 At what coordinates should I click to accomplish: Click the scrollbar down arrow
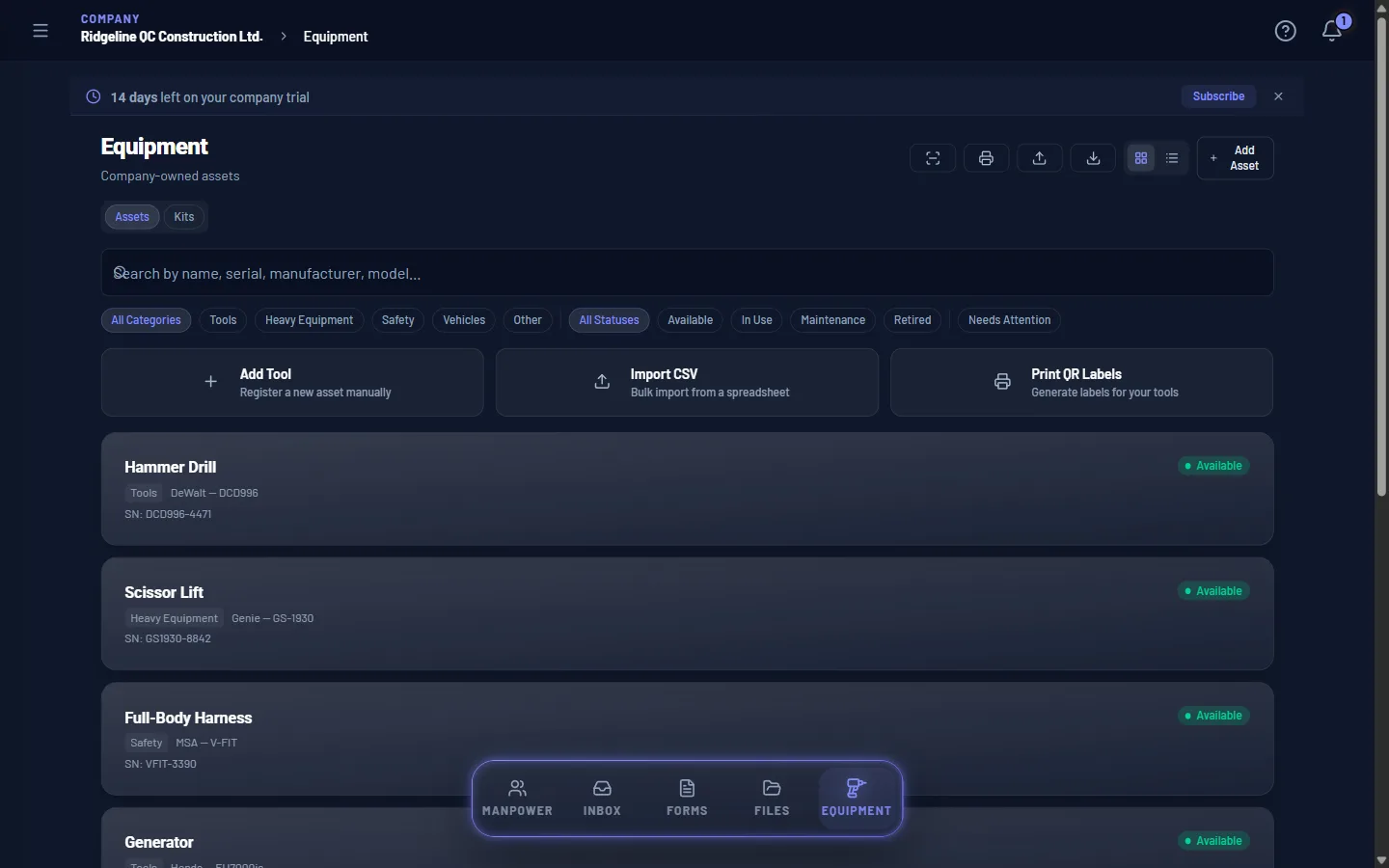(x=1381, y=860)
